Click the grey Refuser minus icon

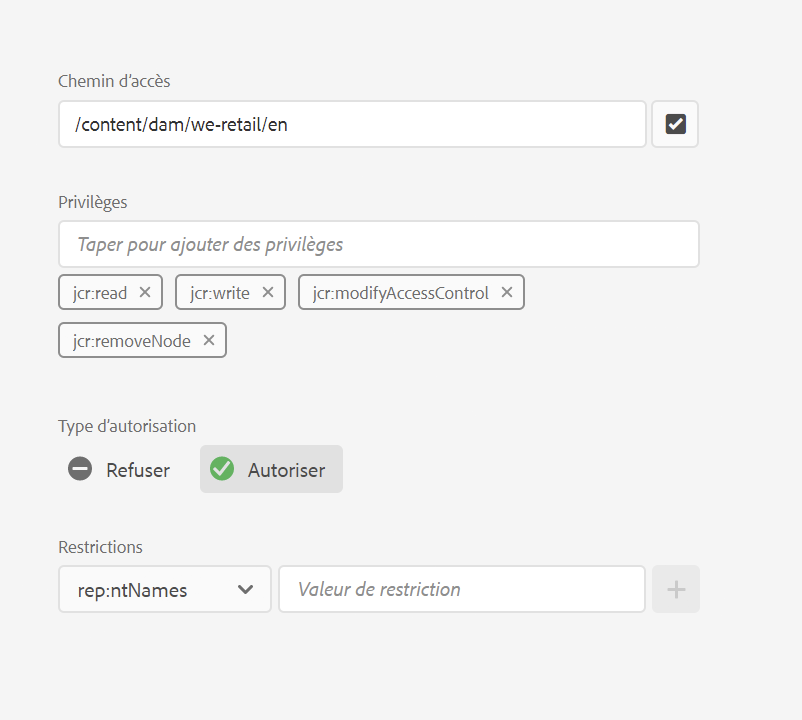click(80, 469)
